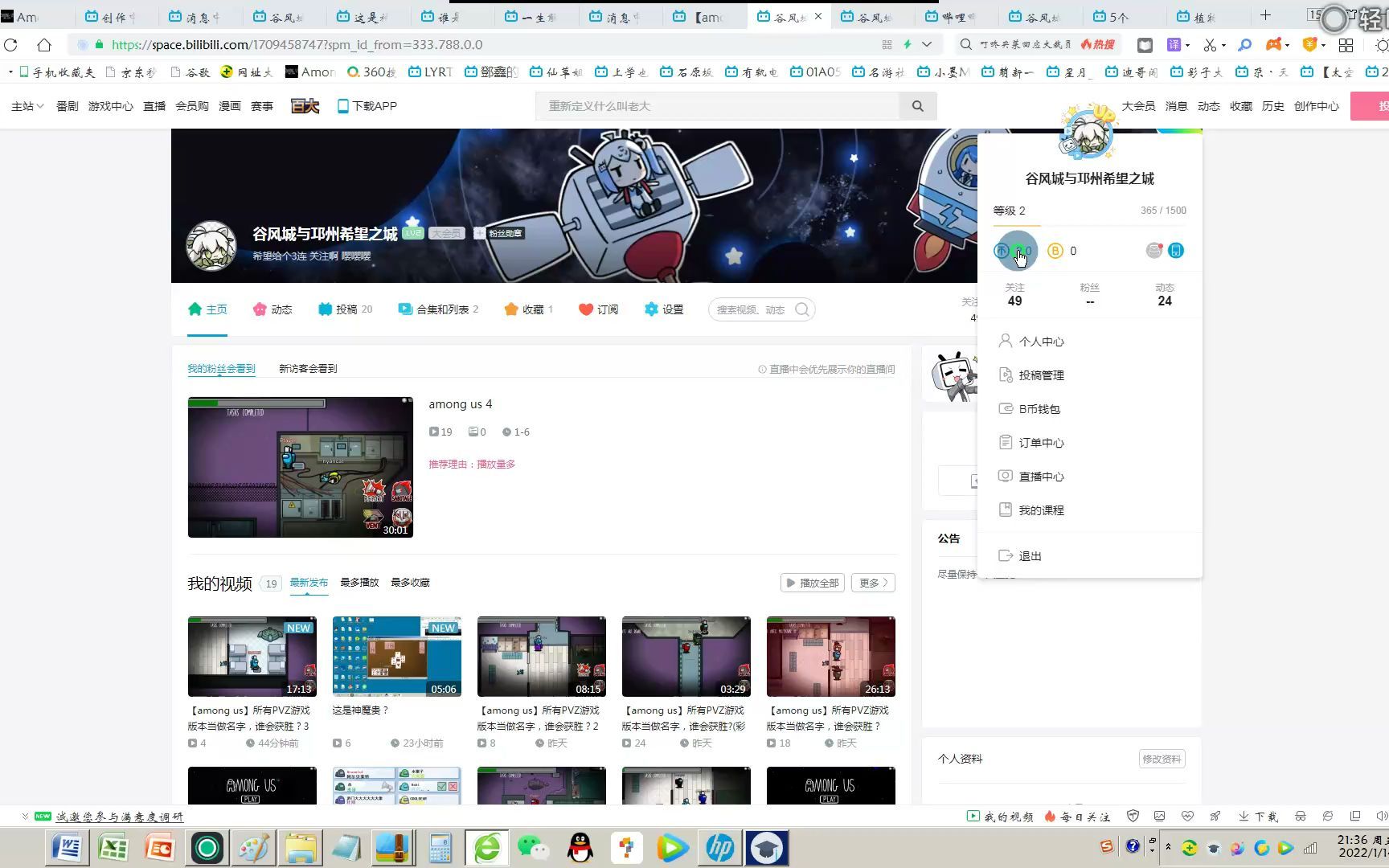The image size is (1389, 868).
Task: Click the 播放全部 button
Action: (813, 583)
